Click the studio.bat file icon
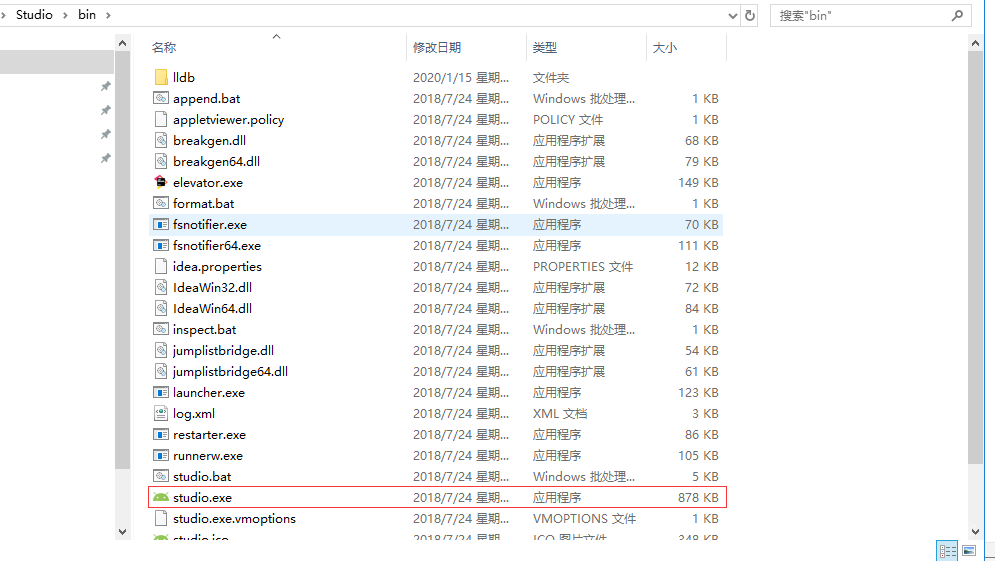 pos(161,477)
